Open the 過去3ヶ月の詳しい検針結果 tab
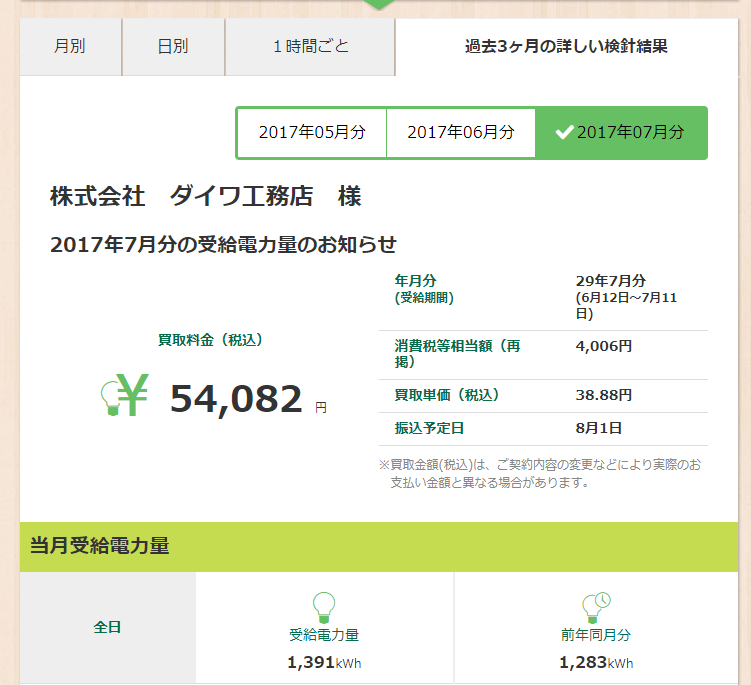Viewport: 751px width, 685px height. [566, 46]
